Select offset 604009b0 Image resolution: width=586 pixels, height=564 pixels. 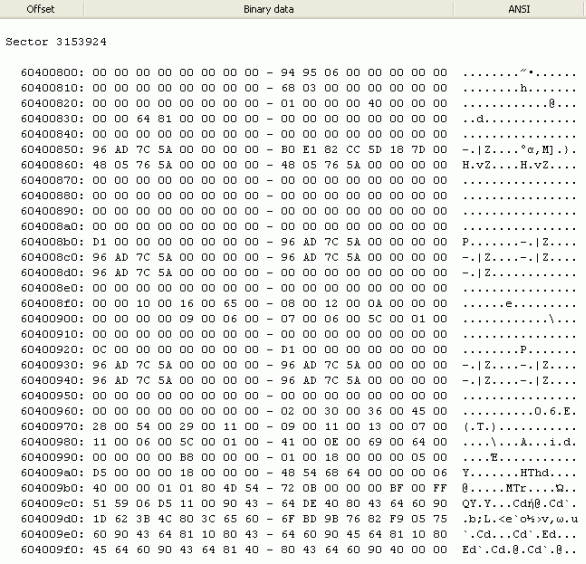pyautogui.click(x=52, y=488)
